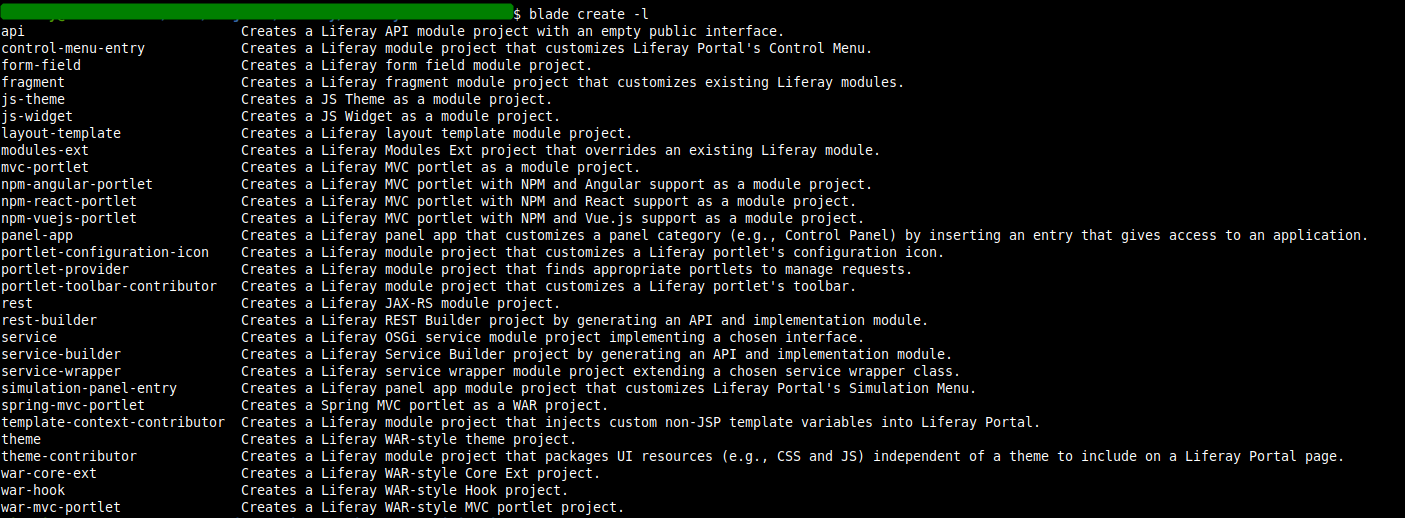Click 'Creates a Liferay layout template module project.'
The image size is (1405, 518).
click(x=437, y=133)
